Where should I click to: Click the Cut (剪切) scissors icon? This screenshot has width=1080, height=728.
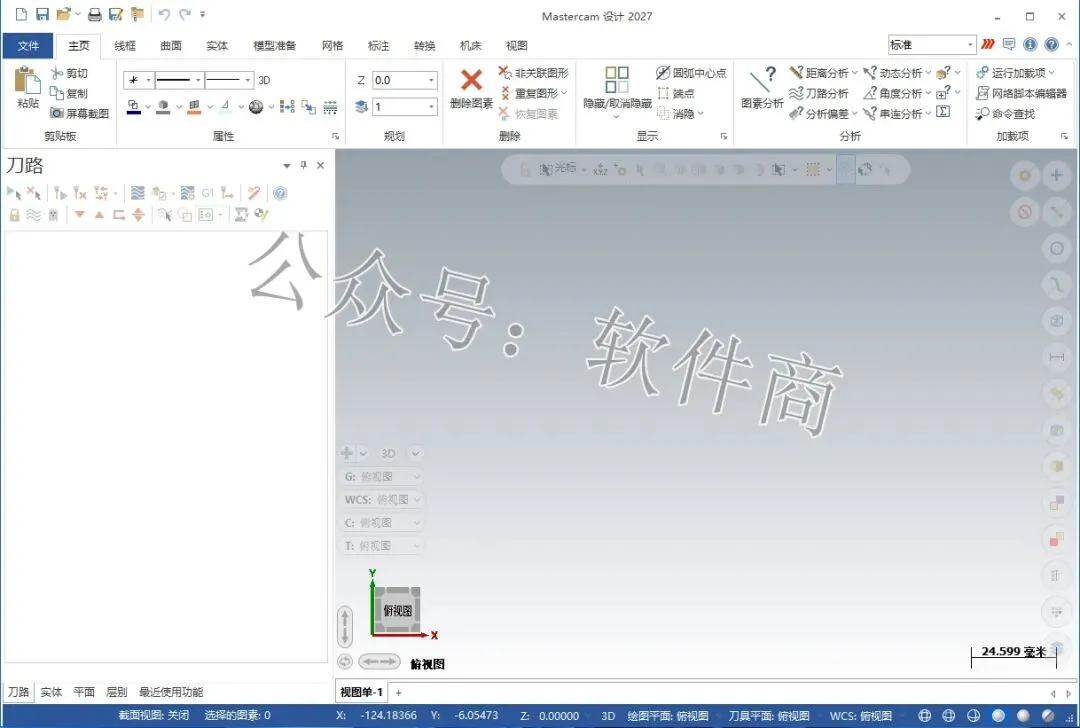tap(57, 73)
